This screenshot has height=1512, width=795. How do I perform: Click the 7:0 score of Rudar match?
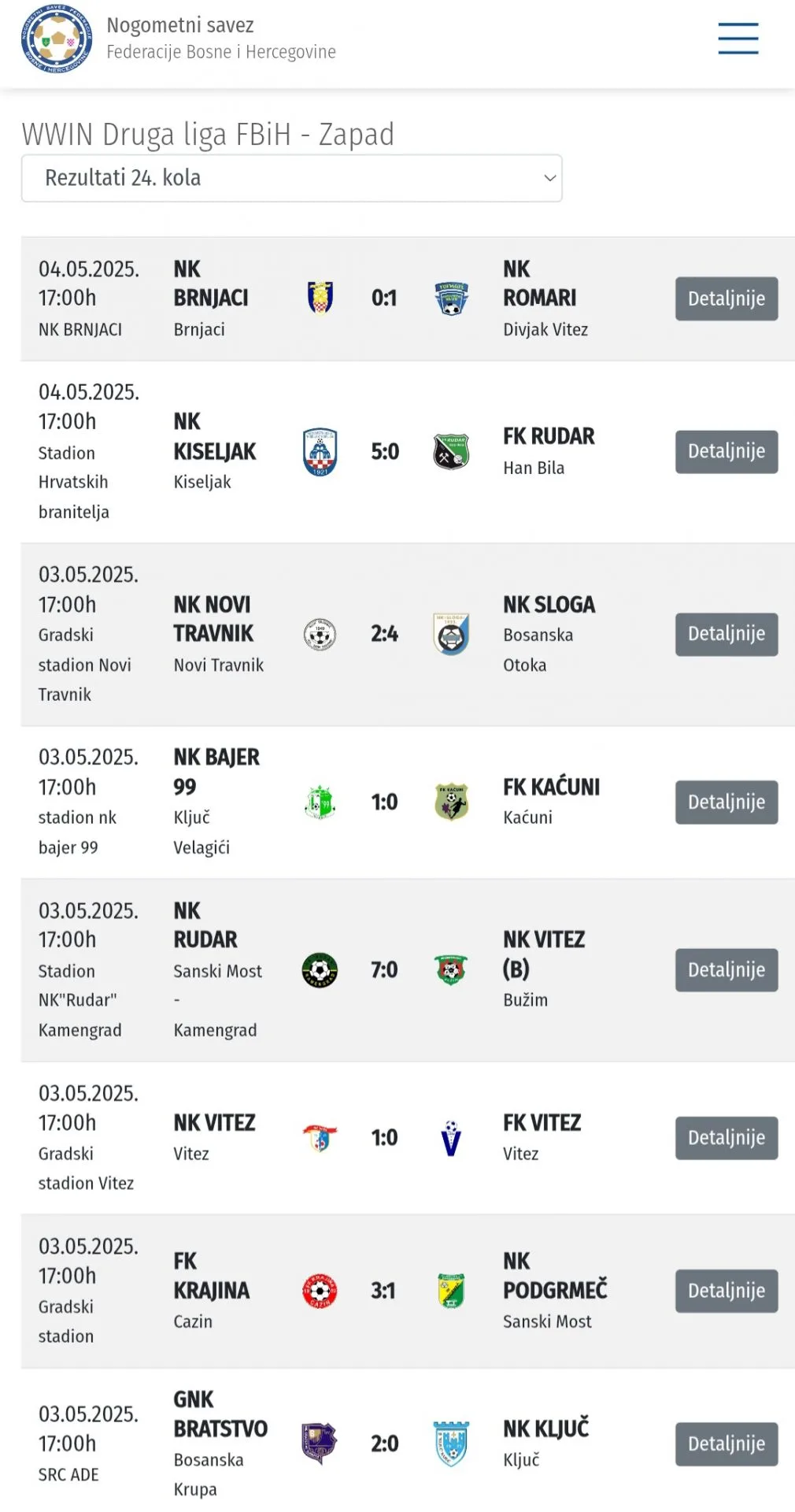(x=384, y=969)
